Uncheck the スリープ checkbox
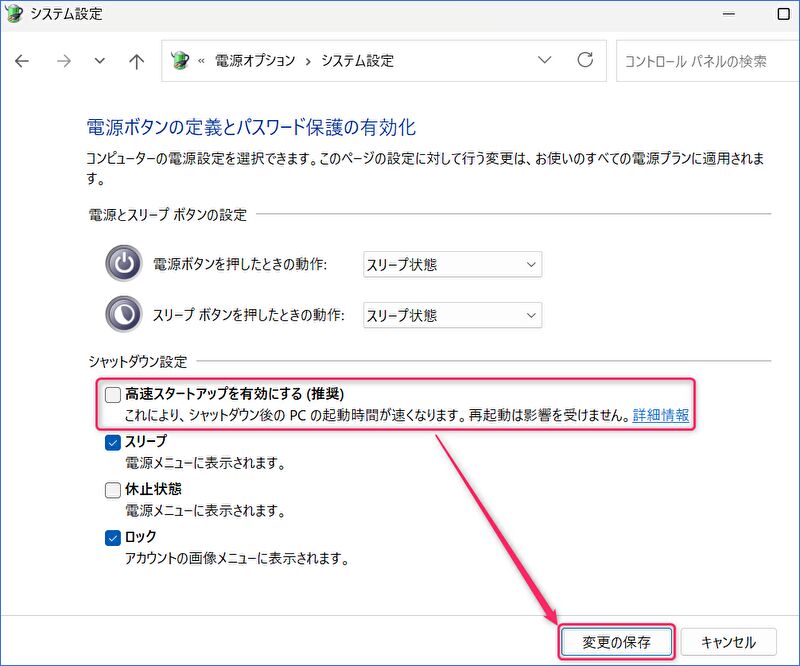The height and width of the screenshot is (666, 800). coord(113,443)
